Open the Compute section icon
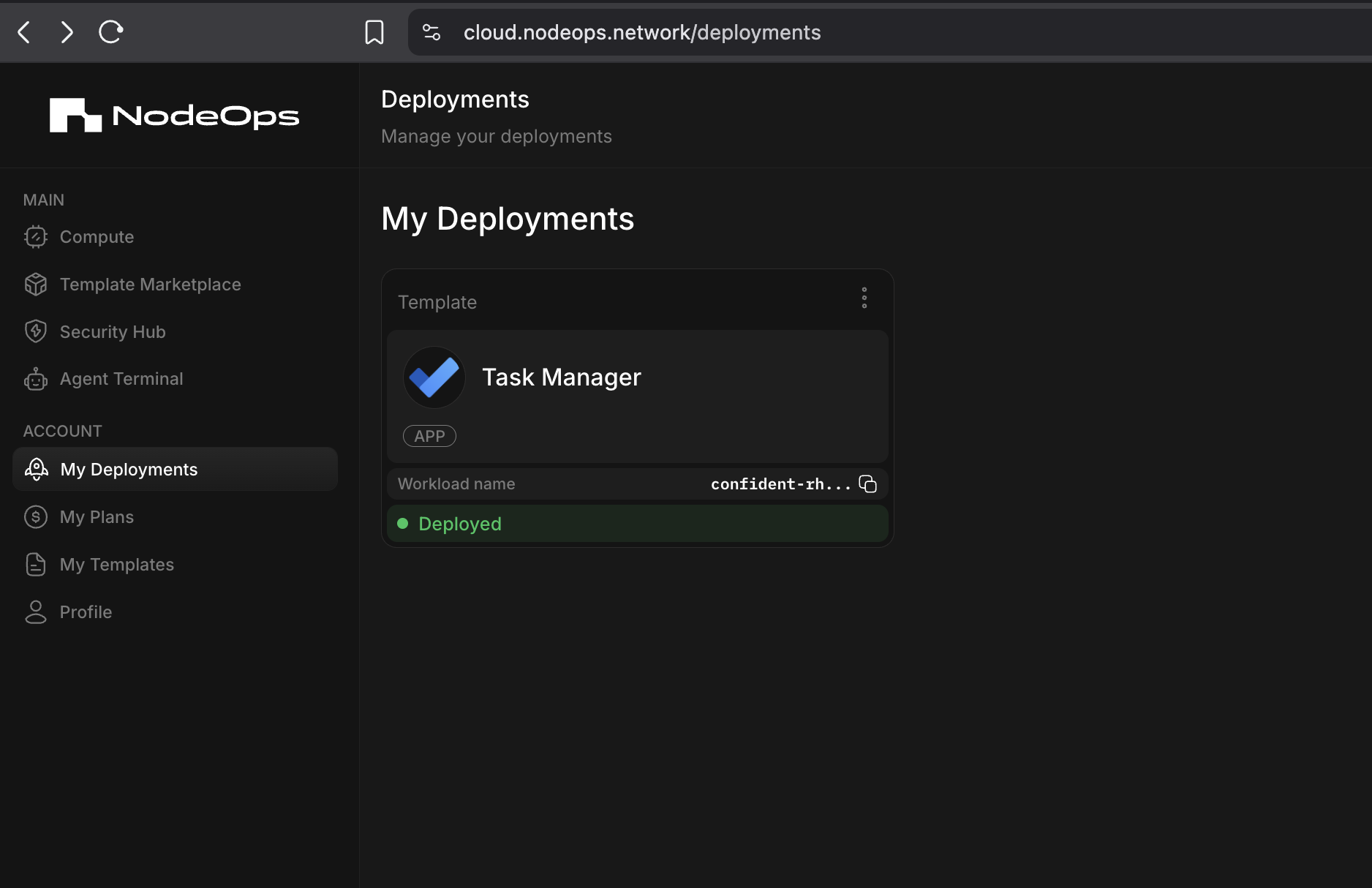The image size is (1372, 888). 36,236
